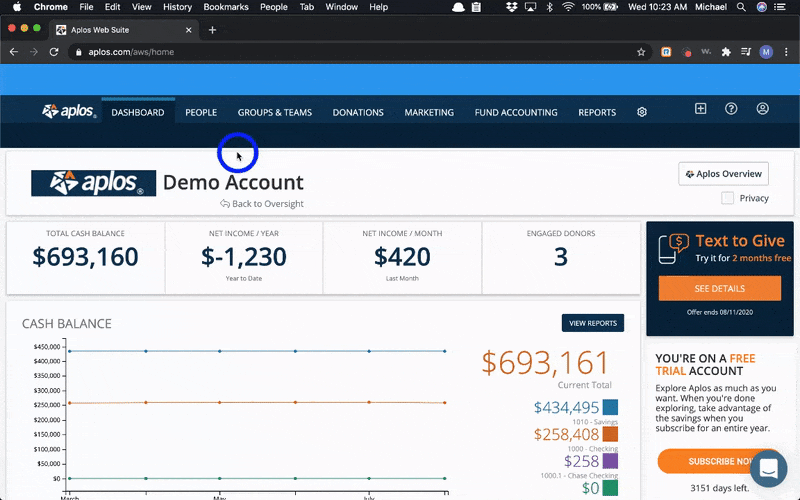The height and width of the screenshot is (500, 800).
Task: Open the settings gear in Aplos navigation
Action: click(642, 112)
